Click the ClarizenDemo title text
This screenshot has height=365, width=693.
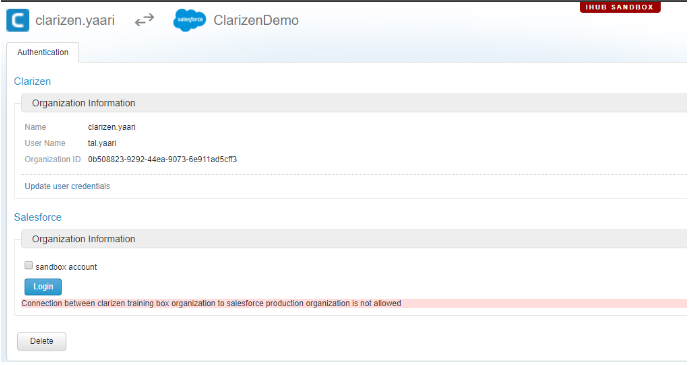pyautogui.click(x=256, y=20)
